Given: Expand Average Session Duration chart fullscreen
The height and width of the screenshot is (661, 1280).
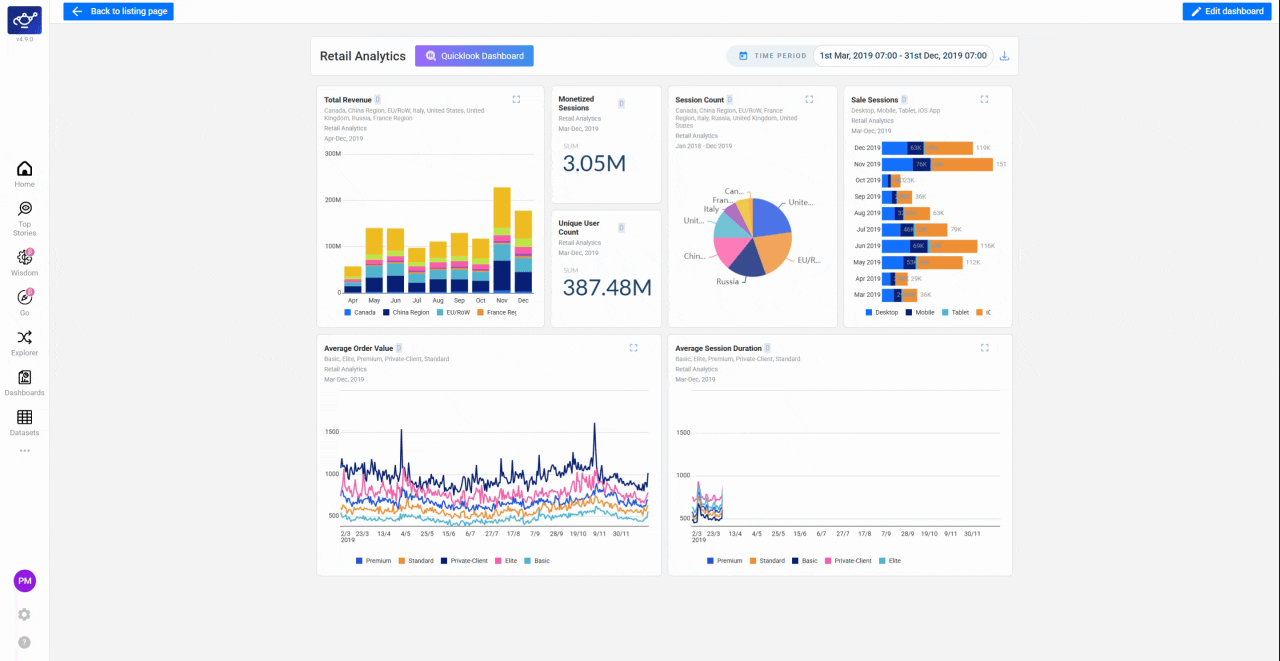Looking at the screenshot, I should 985,348.
